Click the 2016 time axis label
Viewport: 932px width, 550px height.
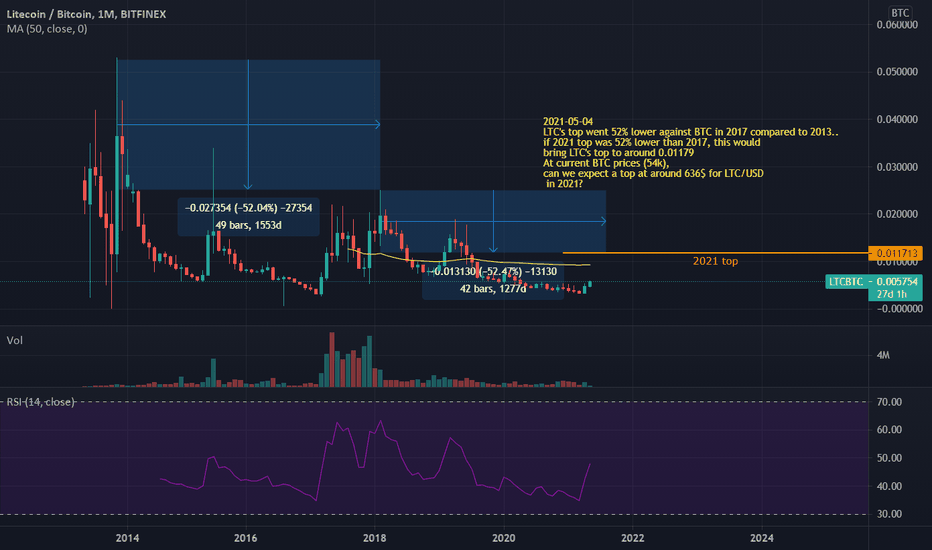click(x=245, y=538)
